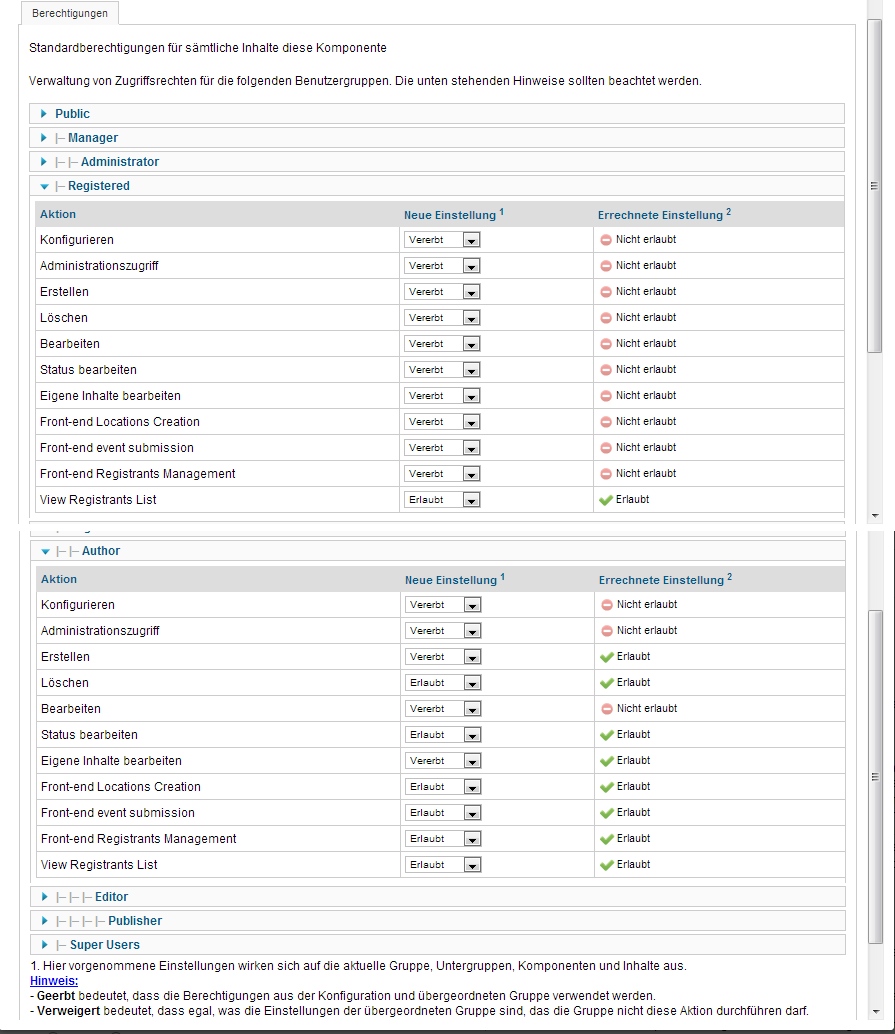This screenshot has height=1034, width=895.
Task: Click scroll down arrow of upper scrollbar
Action: [x=875, y=515]
